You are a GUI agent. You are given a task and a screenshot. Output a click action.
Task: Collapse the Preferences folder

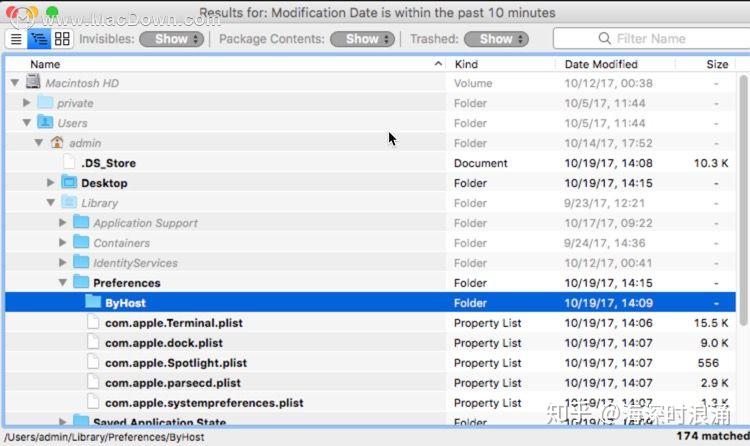(63, 282)
